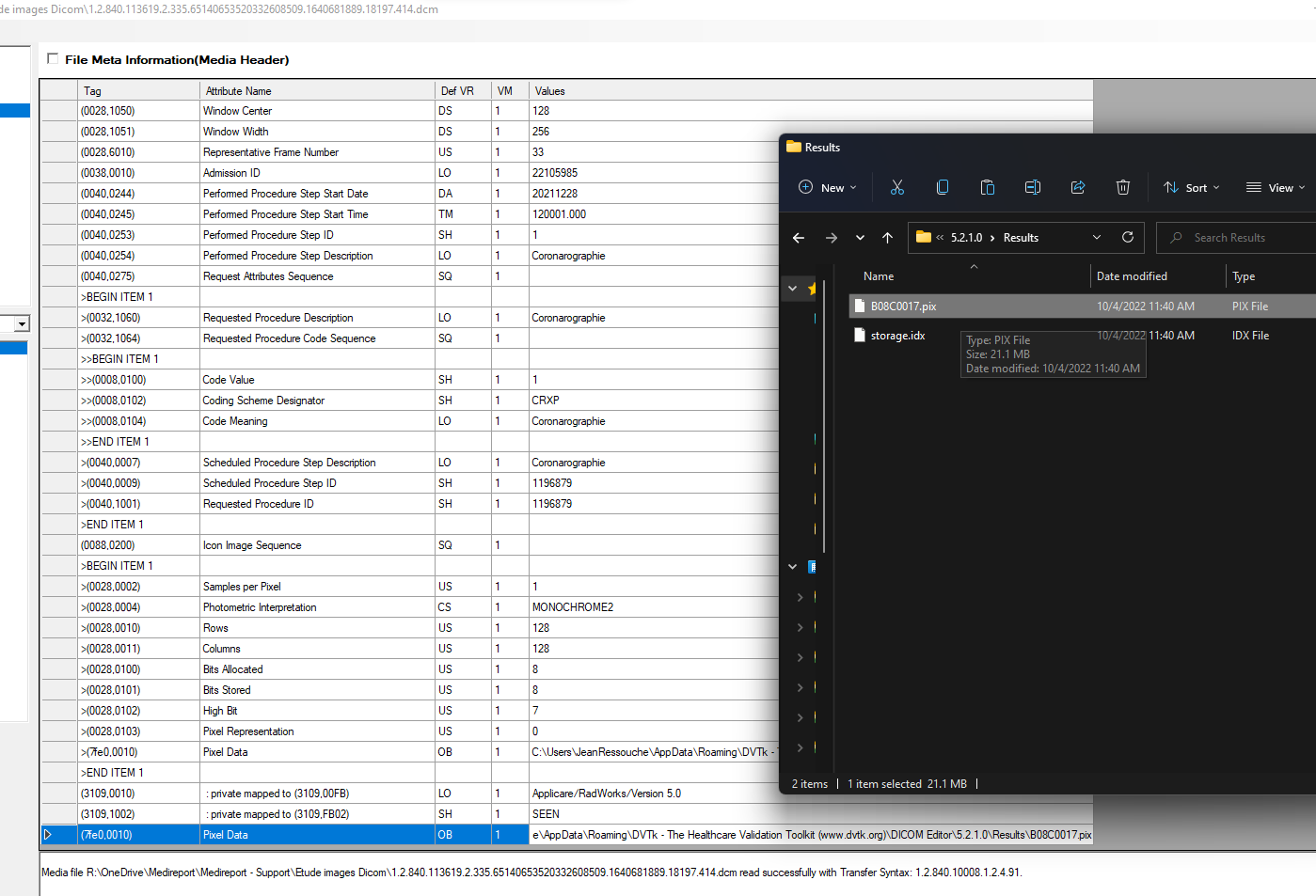Collapse the second expanded navigation tree node
This screenshot has width=1316, height=896.
tap(793, 567)
